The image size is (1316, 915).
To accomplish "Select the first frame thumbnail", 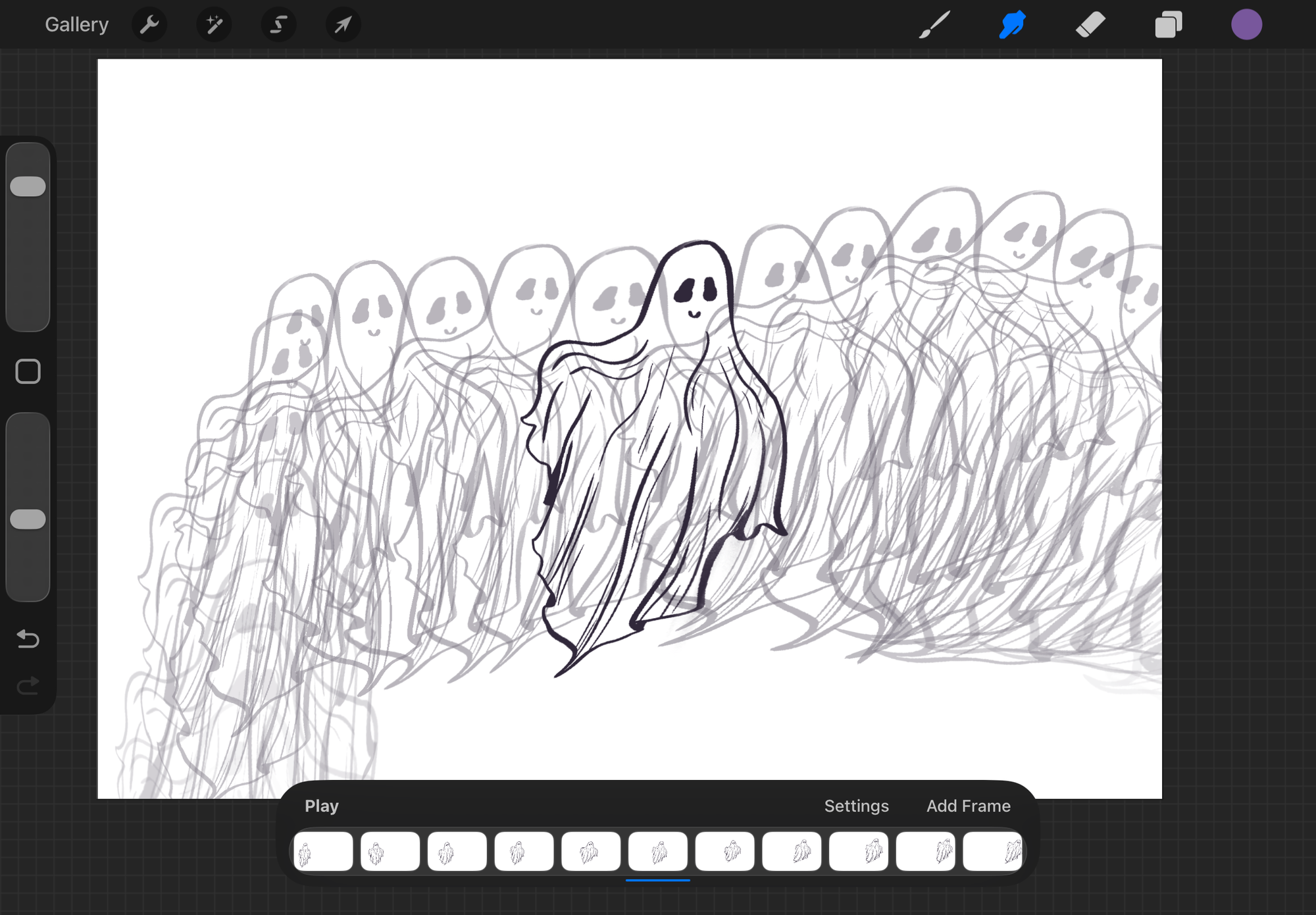I will pos(323,851).
